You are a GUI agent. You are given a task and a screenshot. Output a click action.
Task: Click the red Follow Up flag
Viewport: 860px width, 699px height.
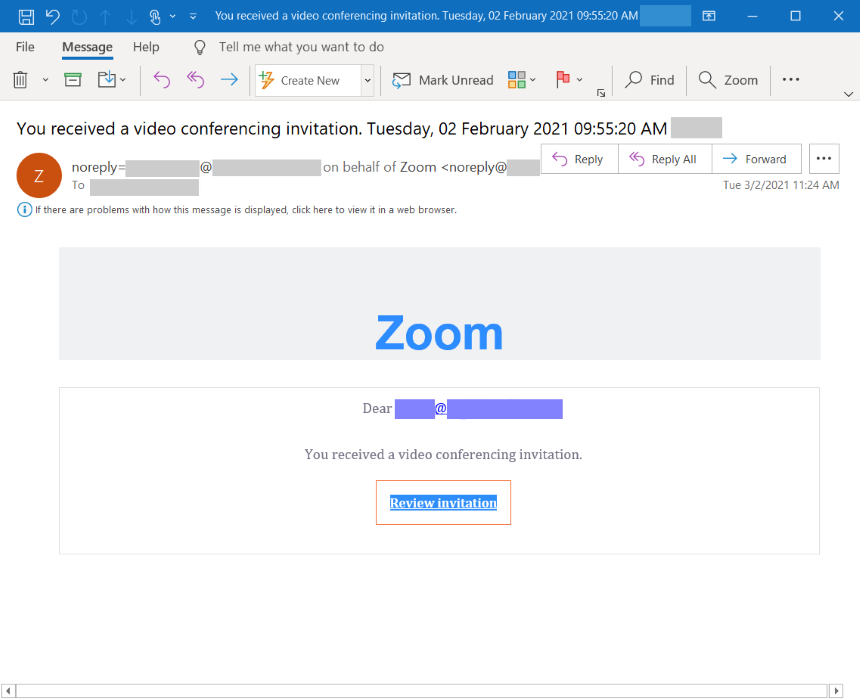pos(563,80)
